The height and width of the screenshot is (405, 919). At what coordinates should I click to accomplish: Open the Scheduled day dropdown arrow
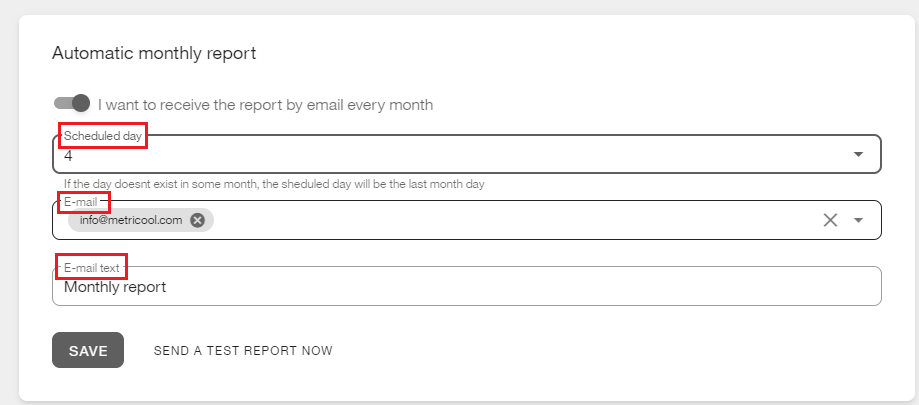pos(858,154)
